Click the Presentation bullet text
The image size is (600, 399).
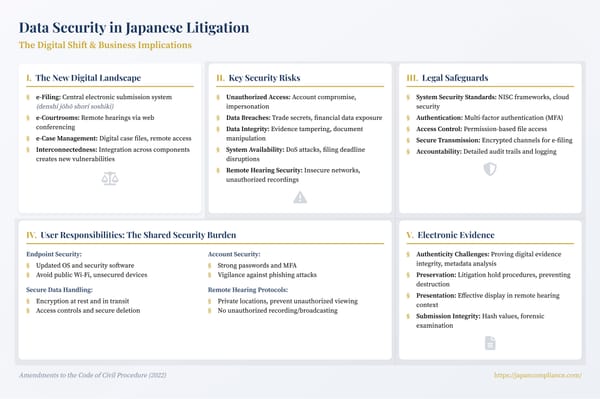[x=488, y=300]
